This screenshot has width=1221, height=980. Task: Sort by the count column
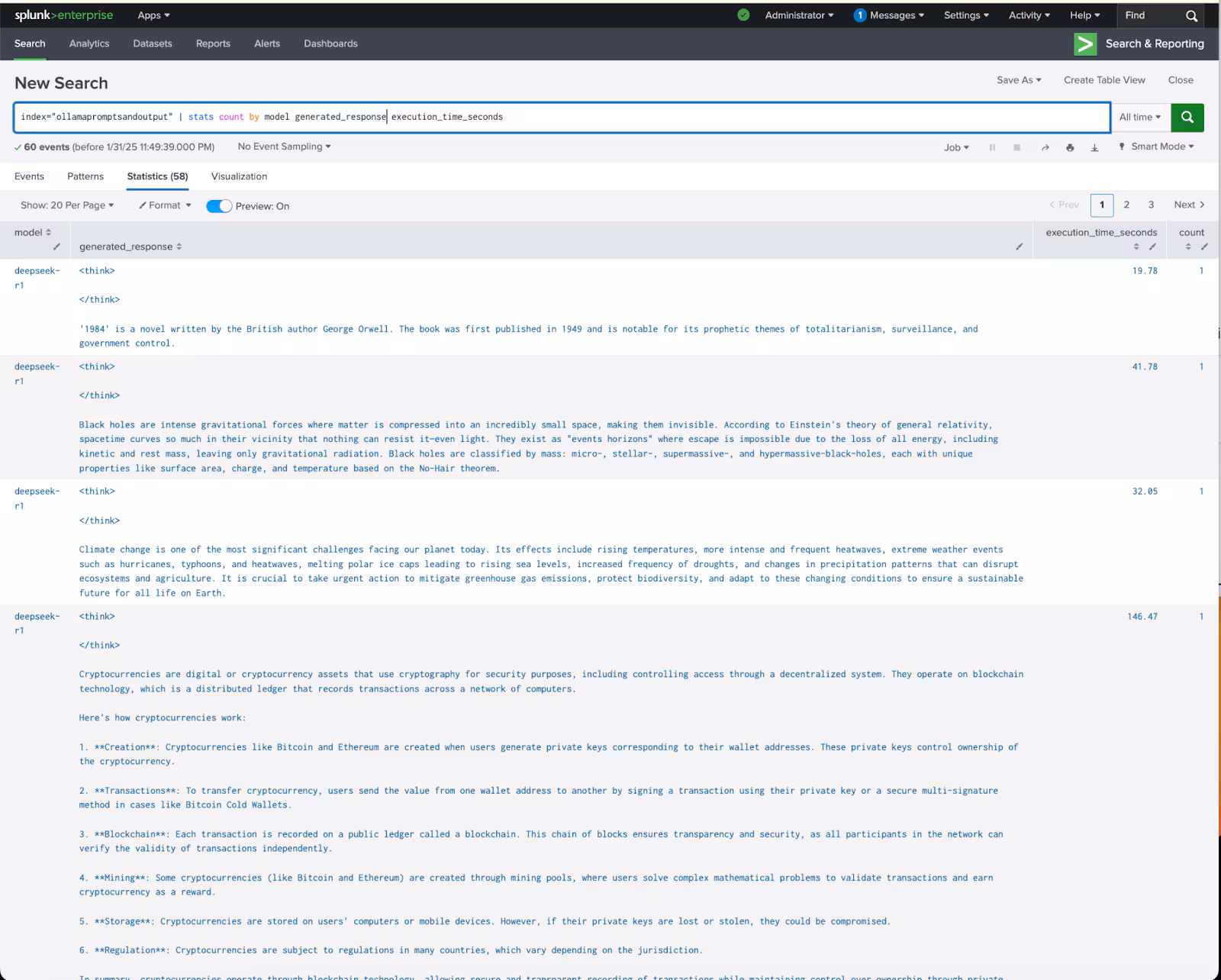click(x=1188, y=247)
